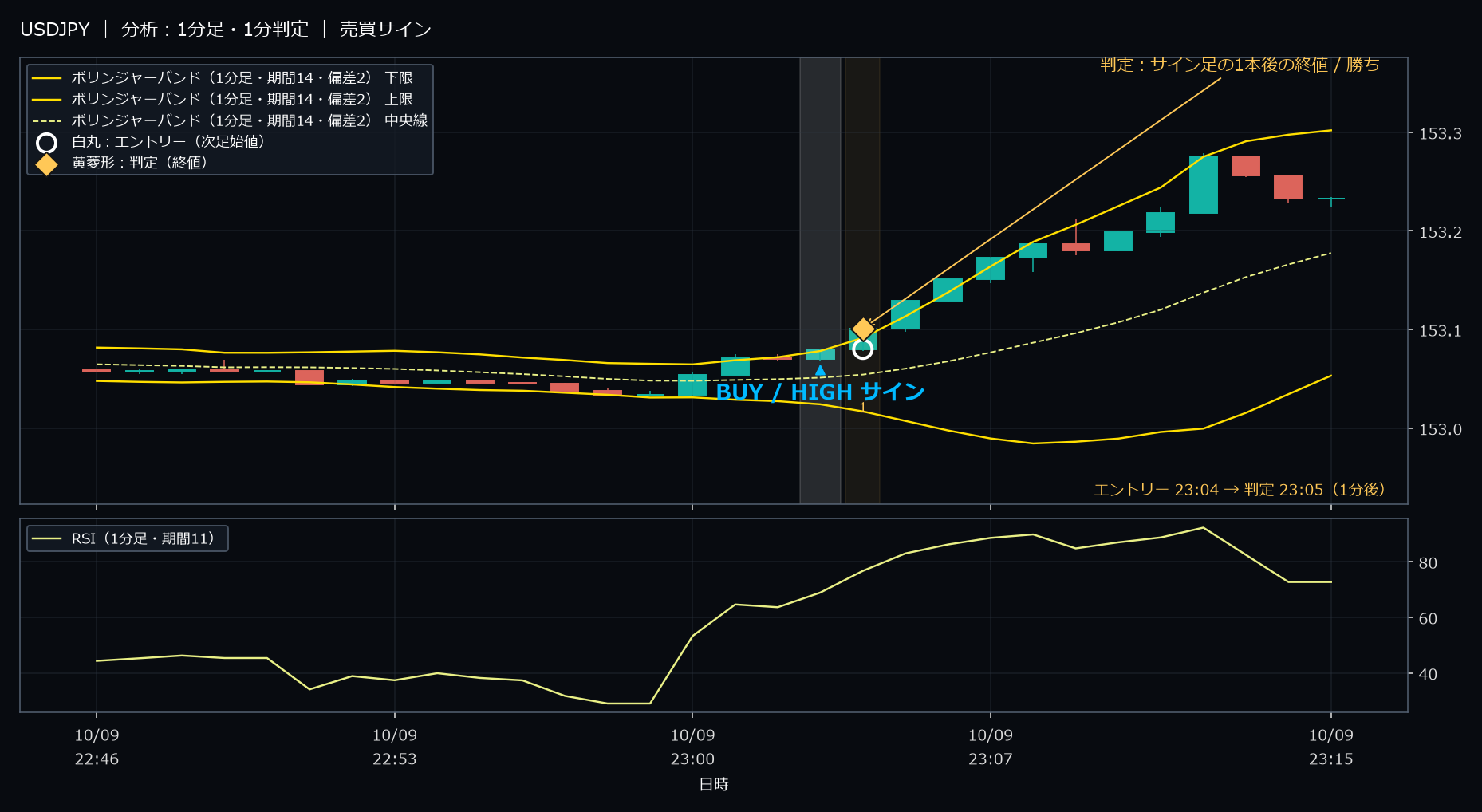Click the RSI axis value 60
Image resolution: width=1482 pixels, height=812 pixels.
(1428, 618)
